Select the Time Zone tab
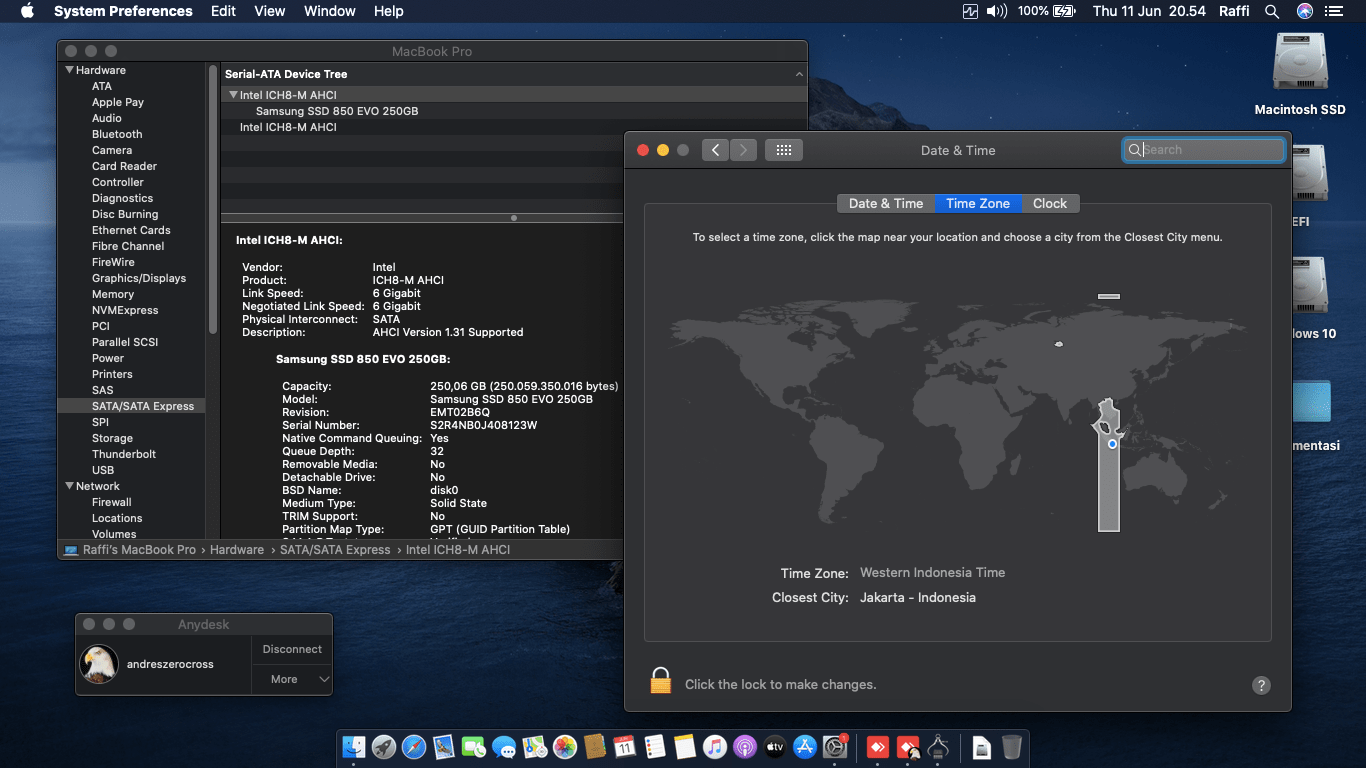Screen dimensions: 1366x768 [978, 203]
